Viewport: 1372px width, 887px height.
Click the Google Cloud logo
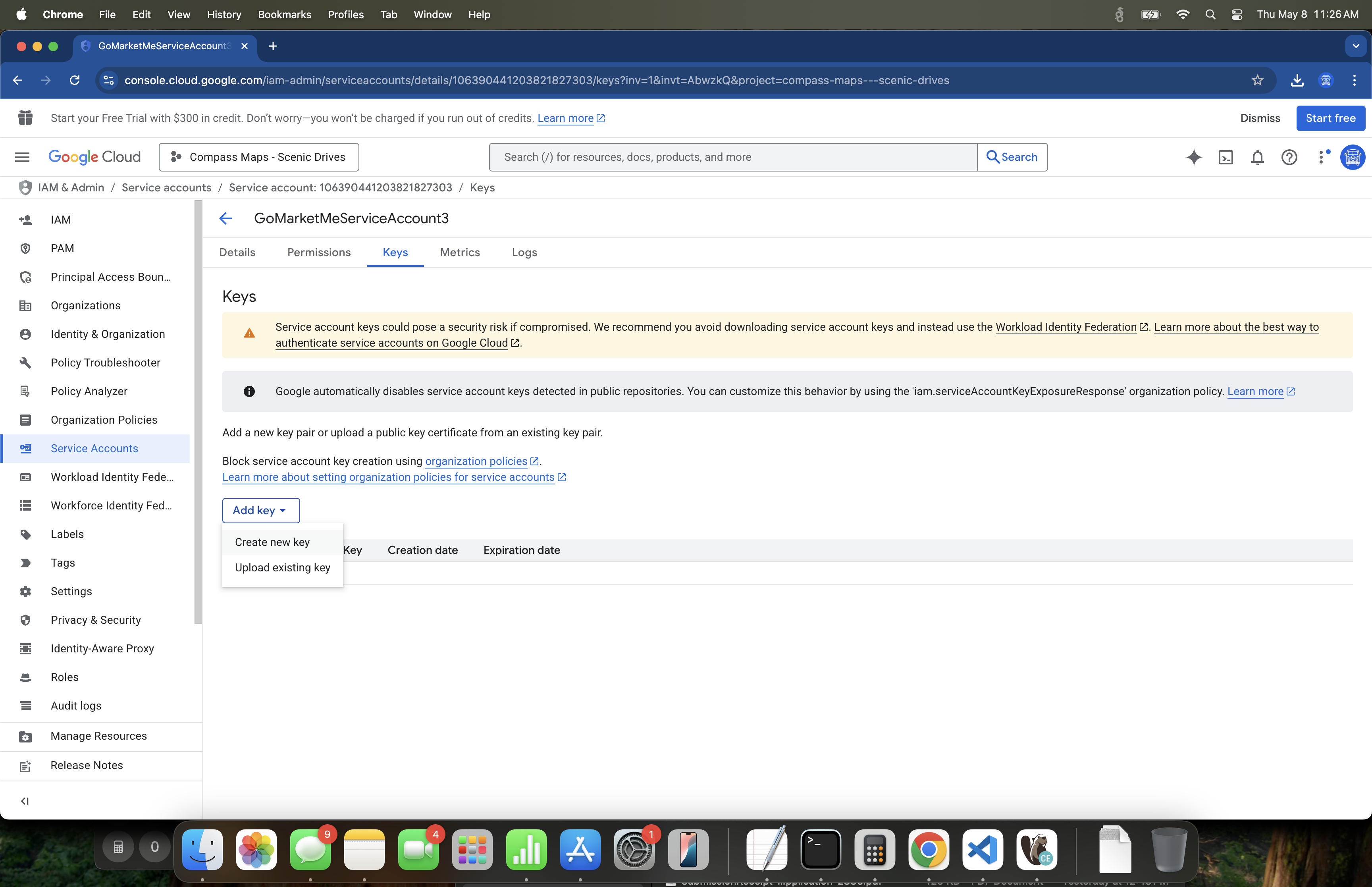click(x=94, y=157)
